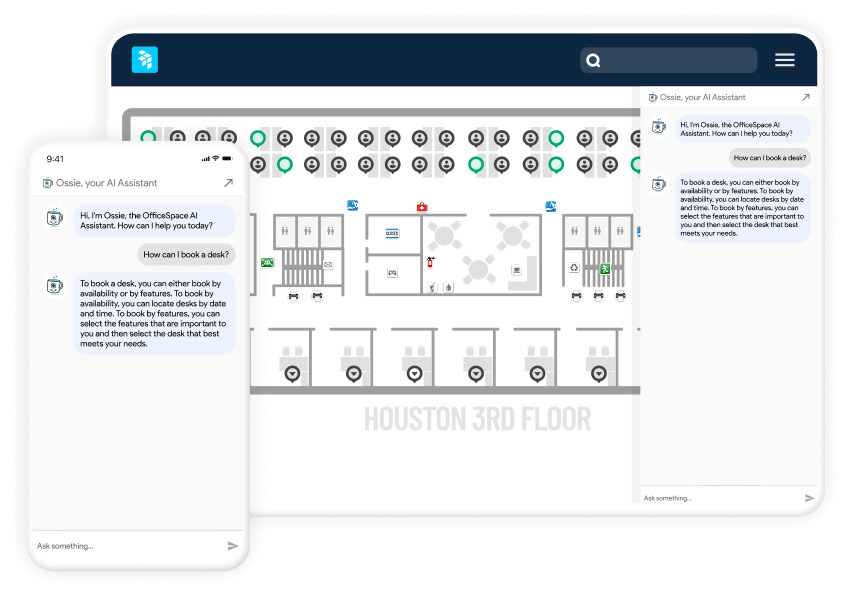Screen dimensions: 849x595
Task: Click the Ossie avatar beside the phone's greeting
Action: [x=55, y=217]
